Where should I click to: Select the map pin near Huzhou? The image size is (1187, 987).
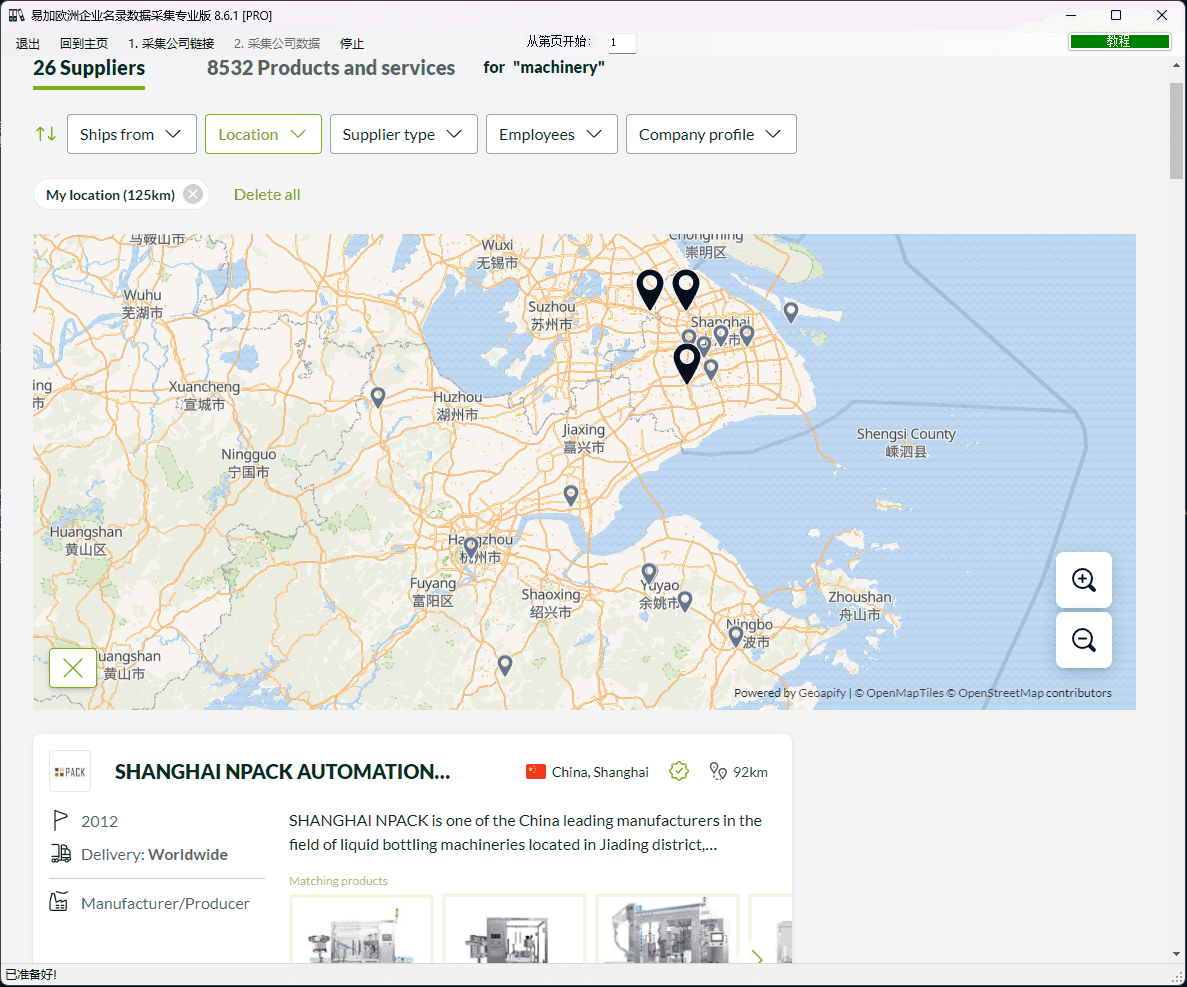click(x=378, y=397)
